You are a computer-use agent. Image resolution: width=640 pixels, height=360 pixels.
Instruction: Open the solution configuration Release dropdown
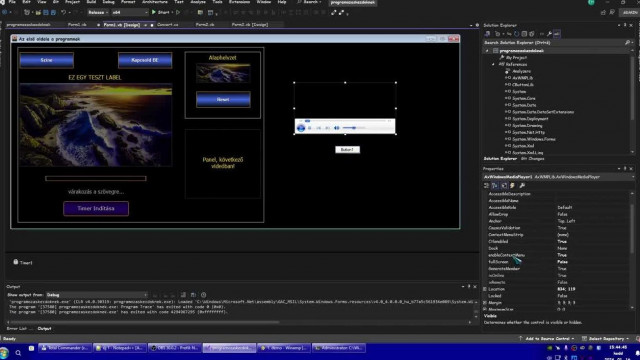(98, 13)
